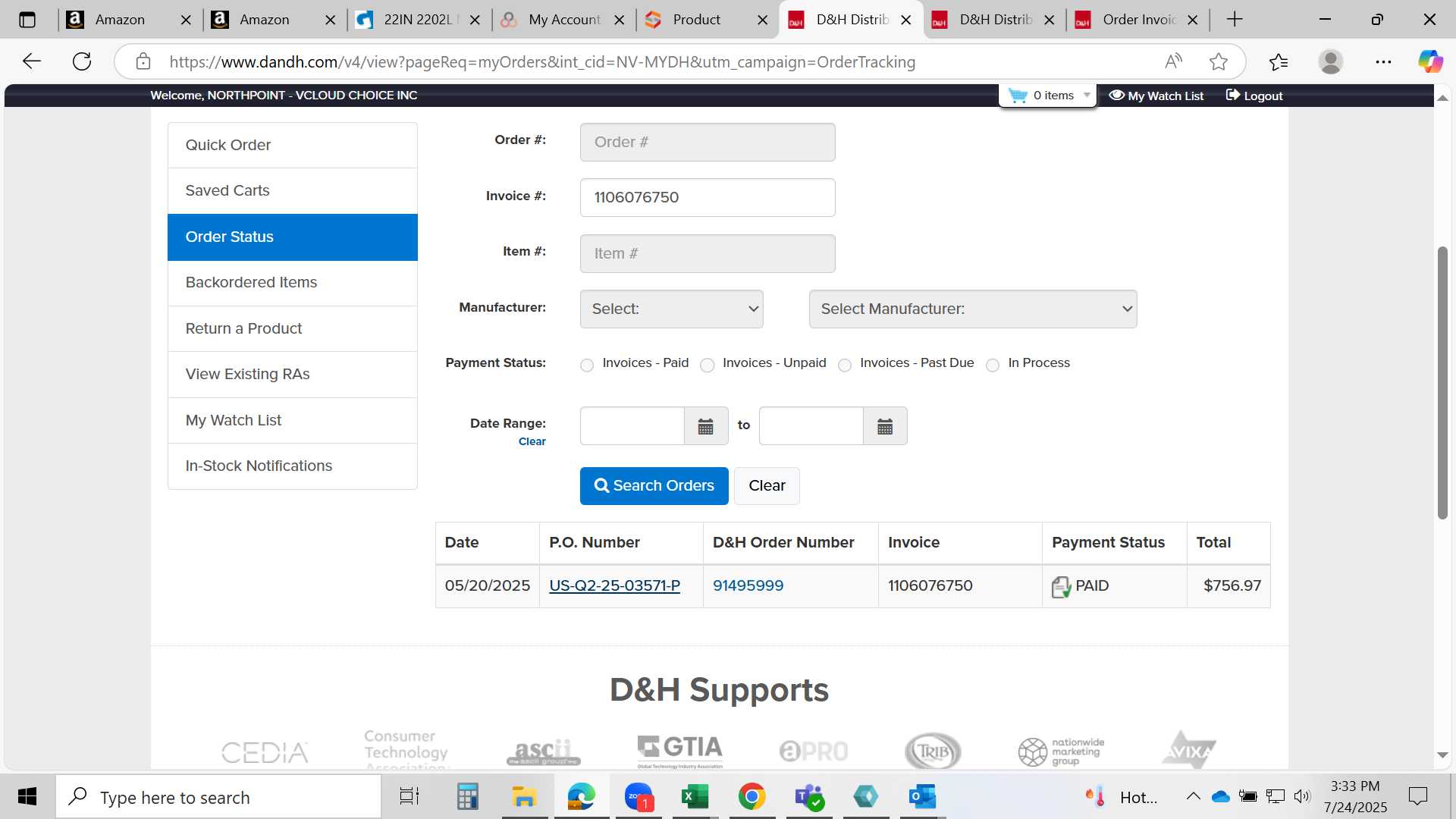The width and height of the screenshot is (1456, 819).
Task: Open a new browser tab
Action: pyautogui.click(x=1235, y=20)
